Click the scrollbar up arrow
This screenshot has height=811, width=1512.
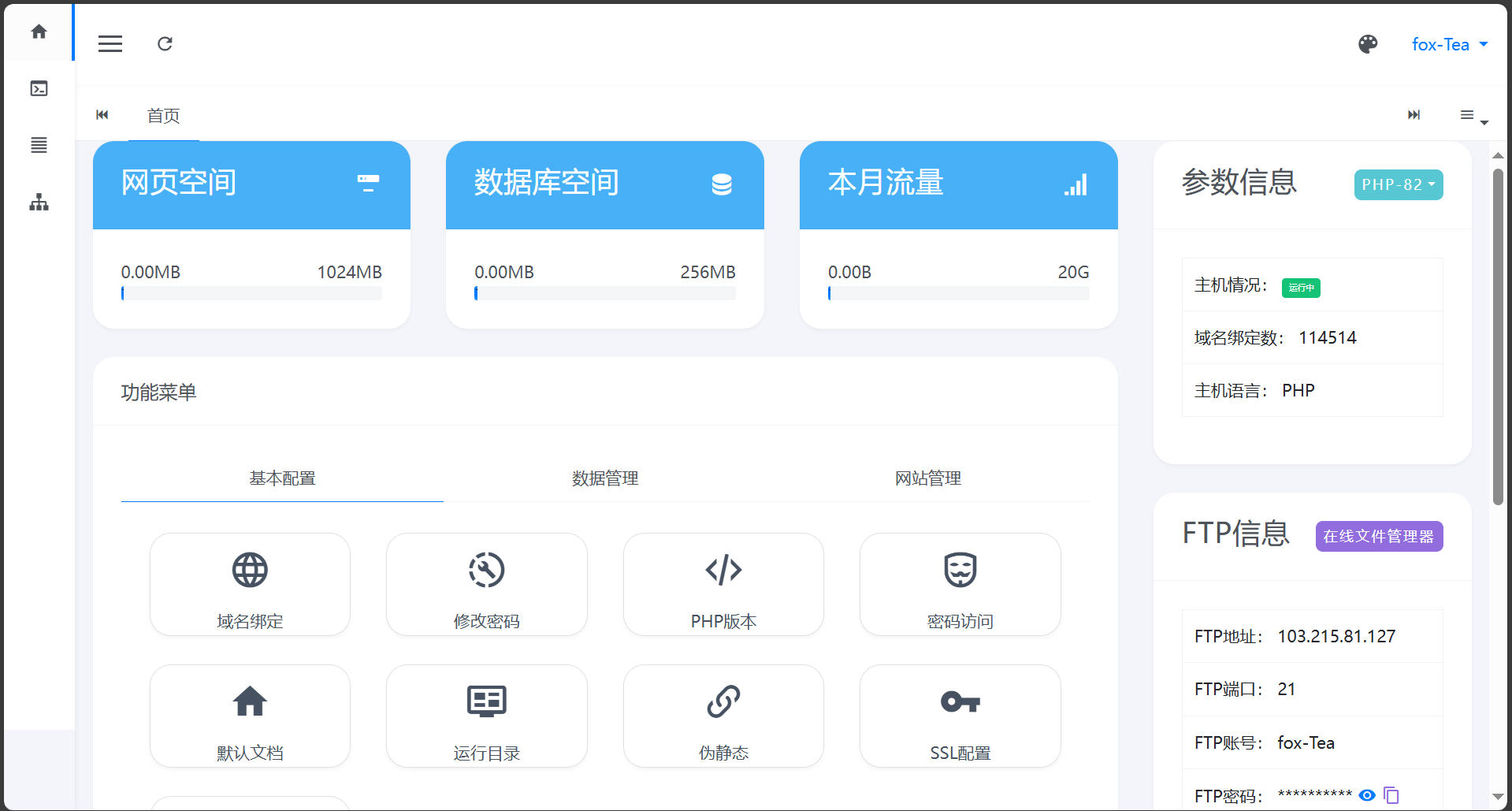1498,155
